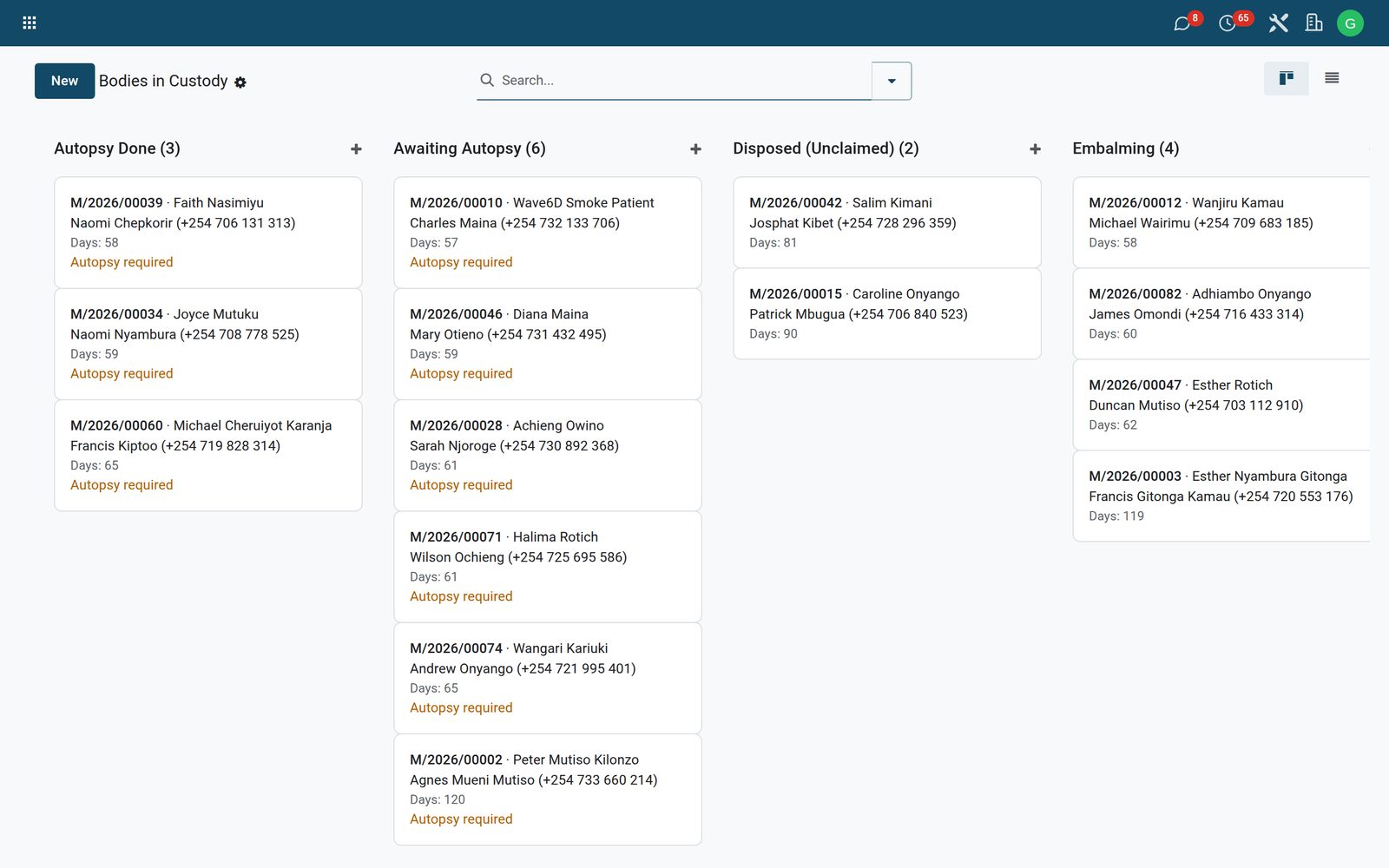Open the messages icon with 8 notifications
1389x868 pixels.
tap(1182, 23)
